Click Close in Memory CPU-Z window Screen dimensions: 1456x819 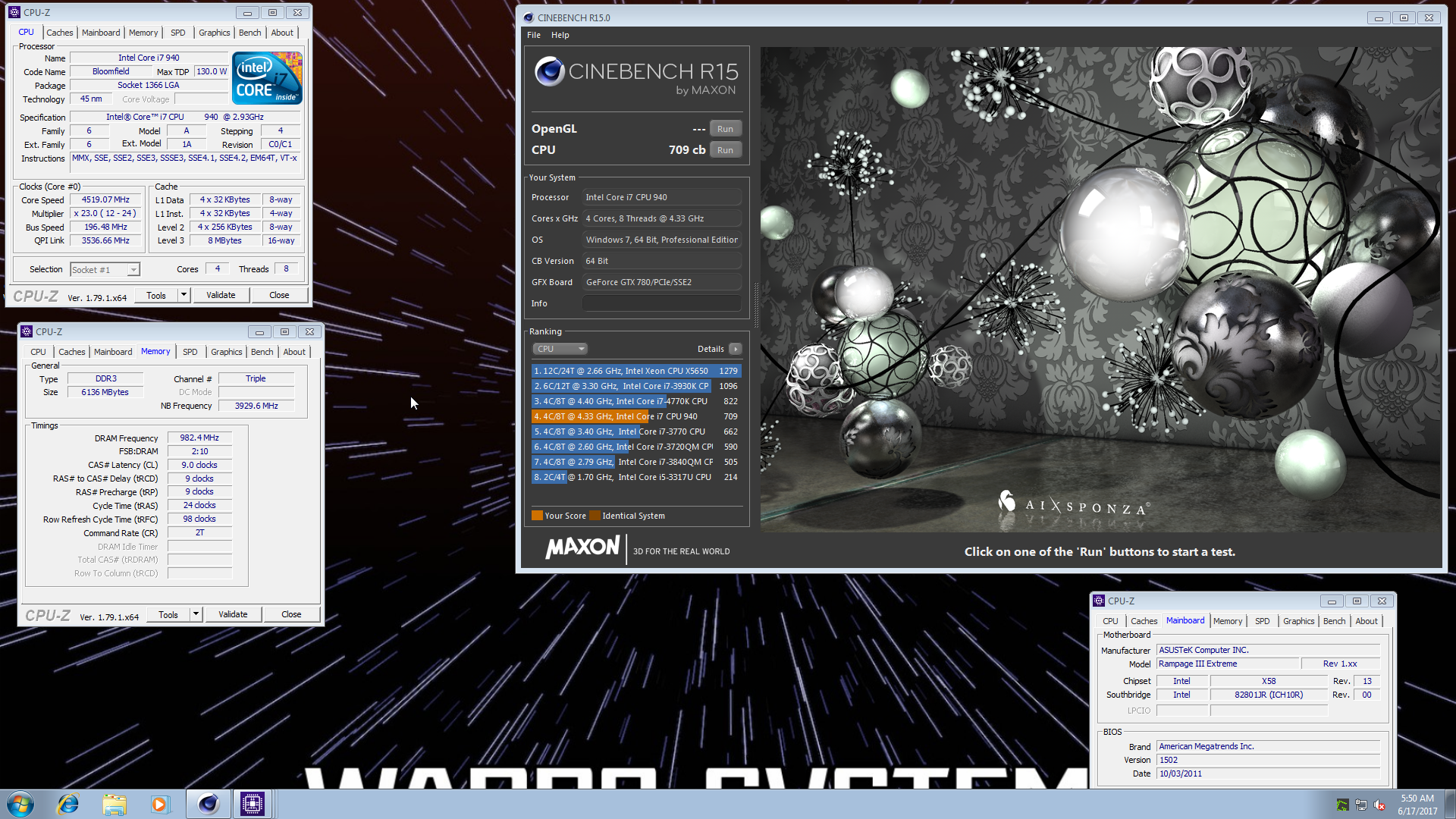pos(291,614)
